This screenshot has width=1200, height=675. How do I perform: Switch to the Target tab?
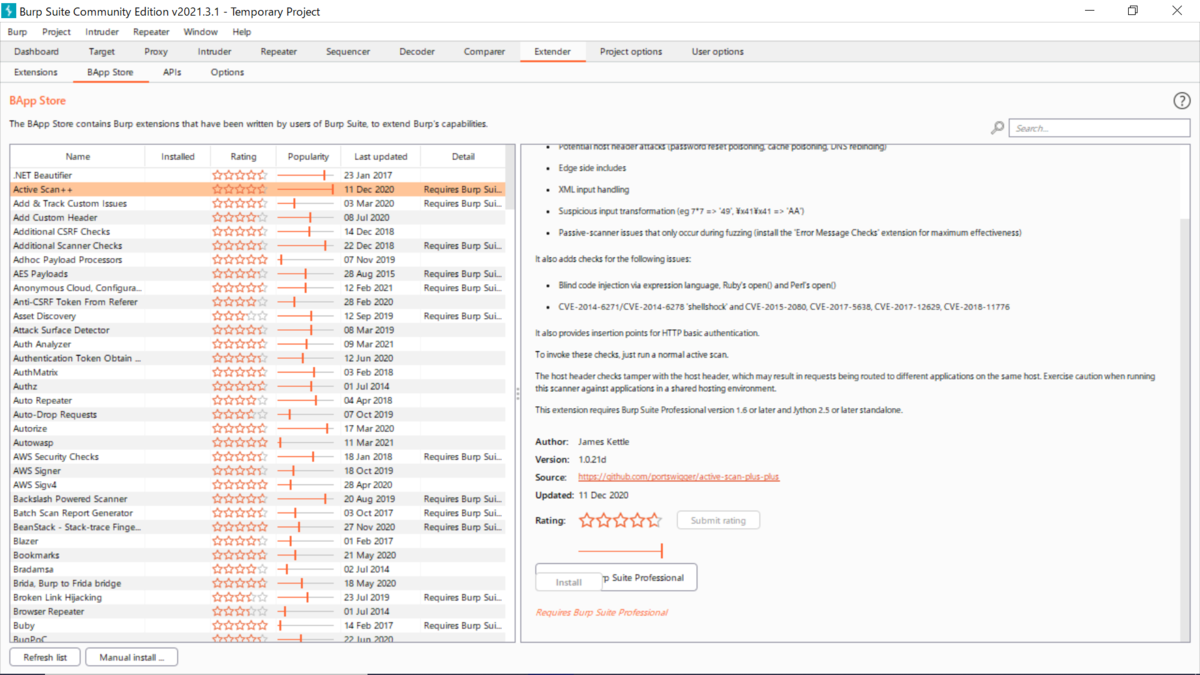click(x=102, y=52)
